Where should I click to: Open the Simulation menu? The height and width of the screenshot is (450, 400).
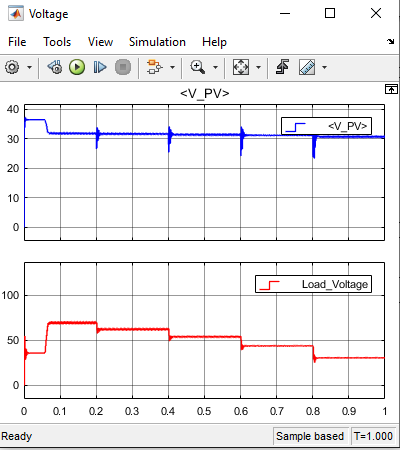[157, 42]
